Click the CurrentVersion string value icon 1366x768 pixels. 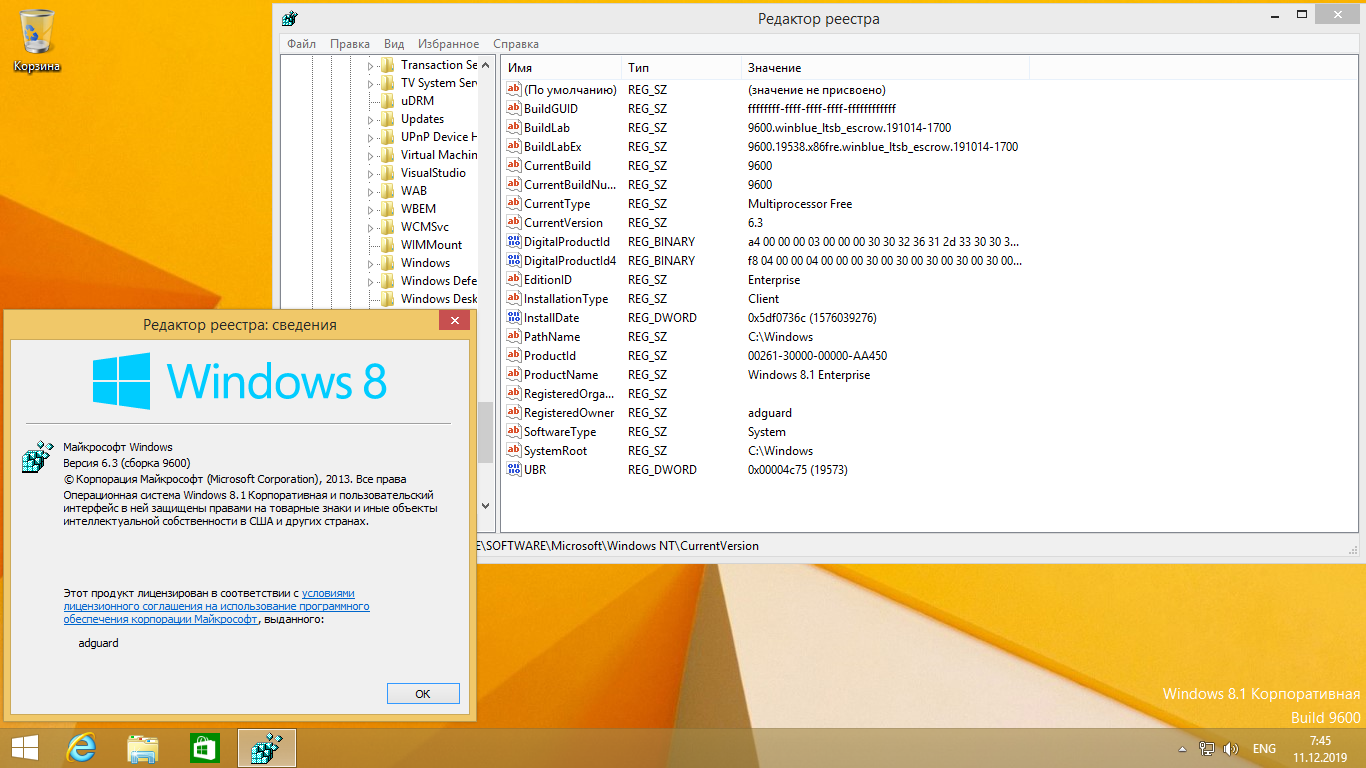(514, 222)
